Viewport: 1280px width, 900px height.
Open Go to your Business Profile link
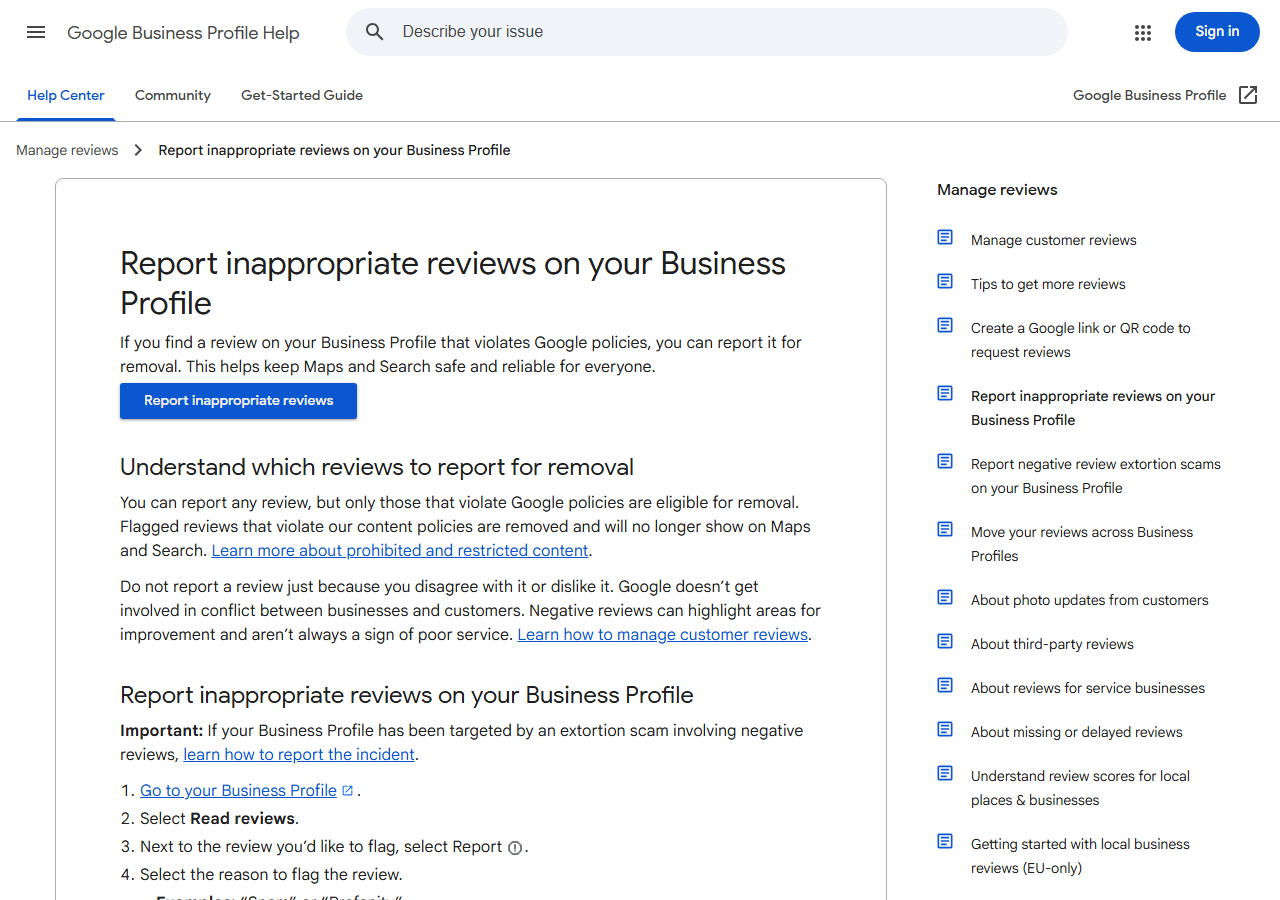point(238,790)
